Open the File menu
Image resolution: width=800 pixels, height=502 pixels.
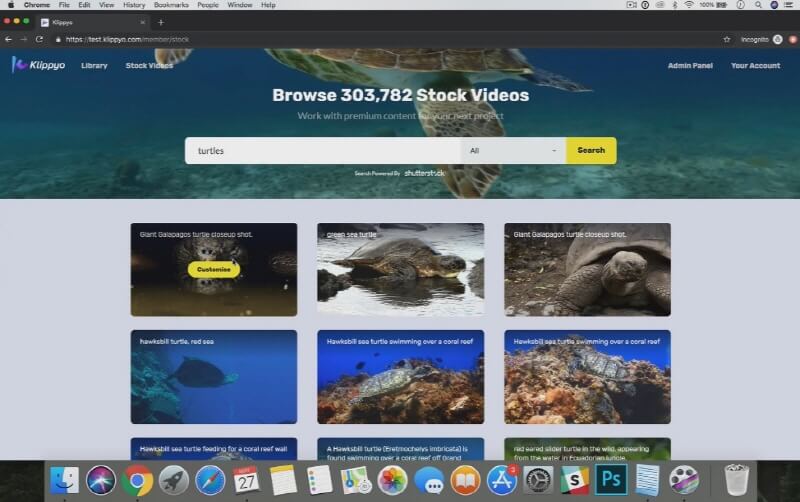coord(64,5)
